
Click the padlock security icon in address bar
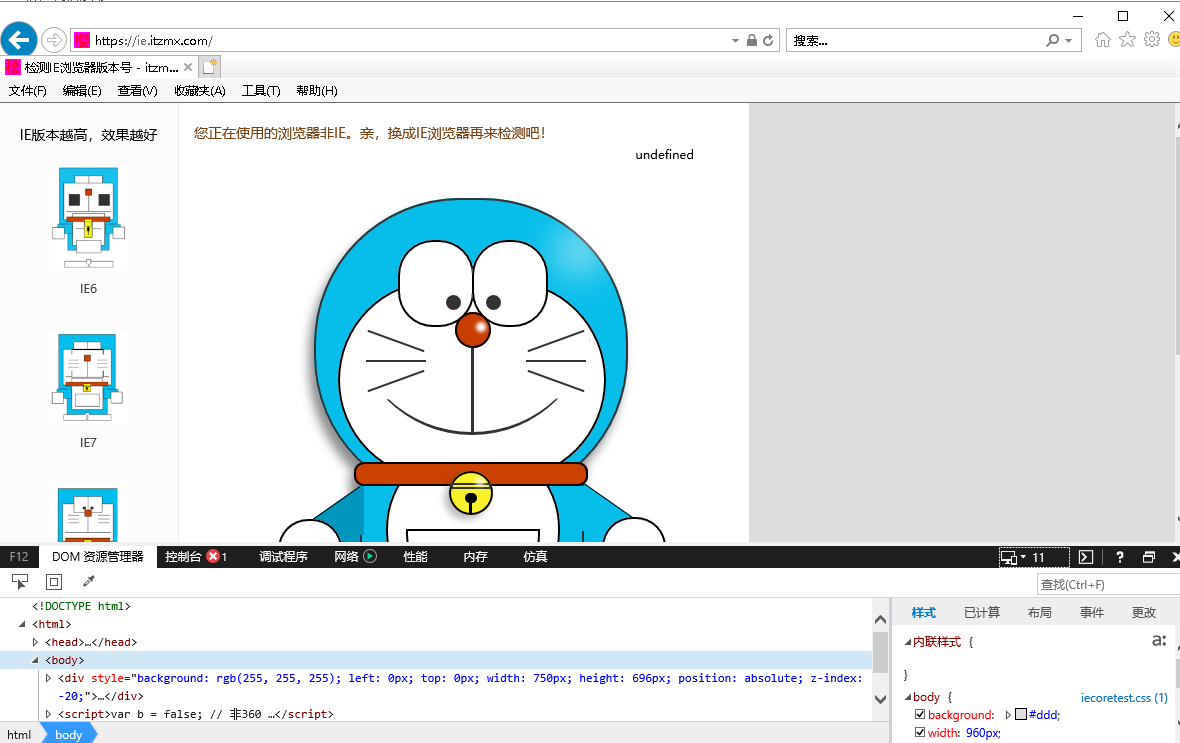751,41
